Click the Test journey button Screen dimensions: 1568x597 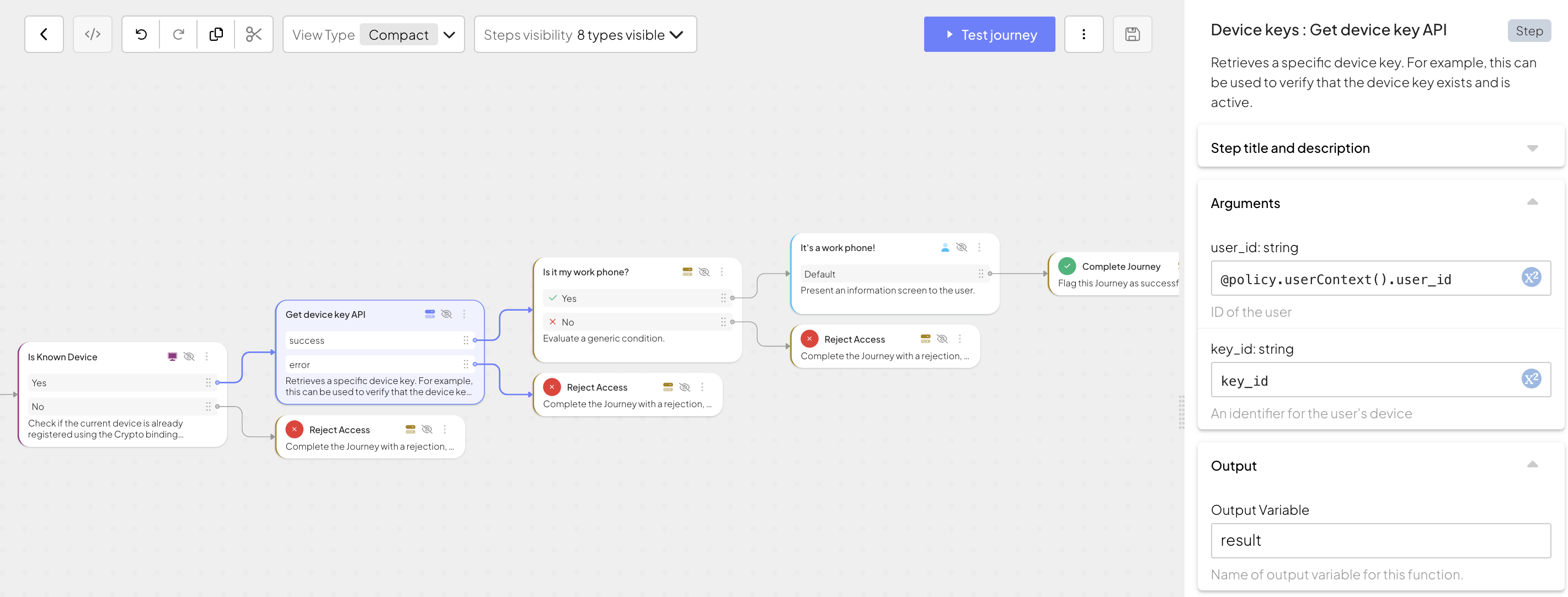click(x=989, y=35)
